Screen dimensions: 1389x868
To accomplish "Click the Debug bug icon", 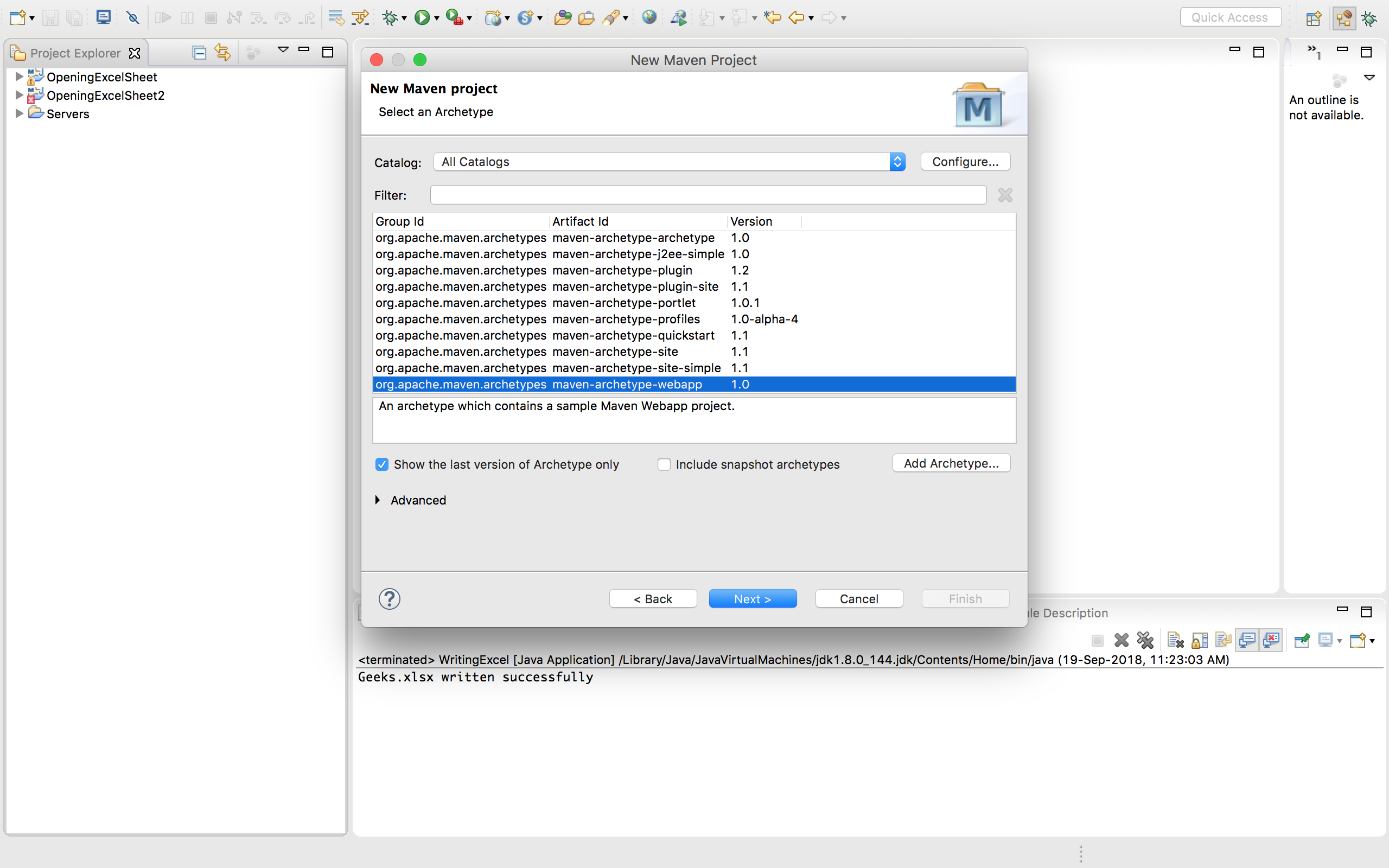I will pos(390,18).
